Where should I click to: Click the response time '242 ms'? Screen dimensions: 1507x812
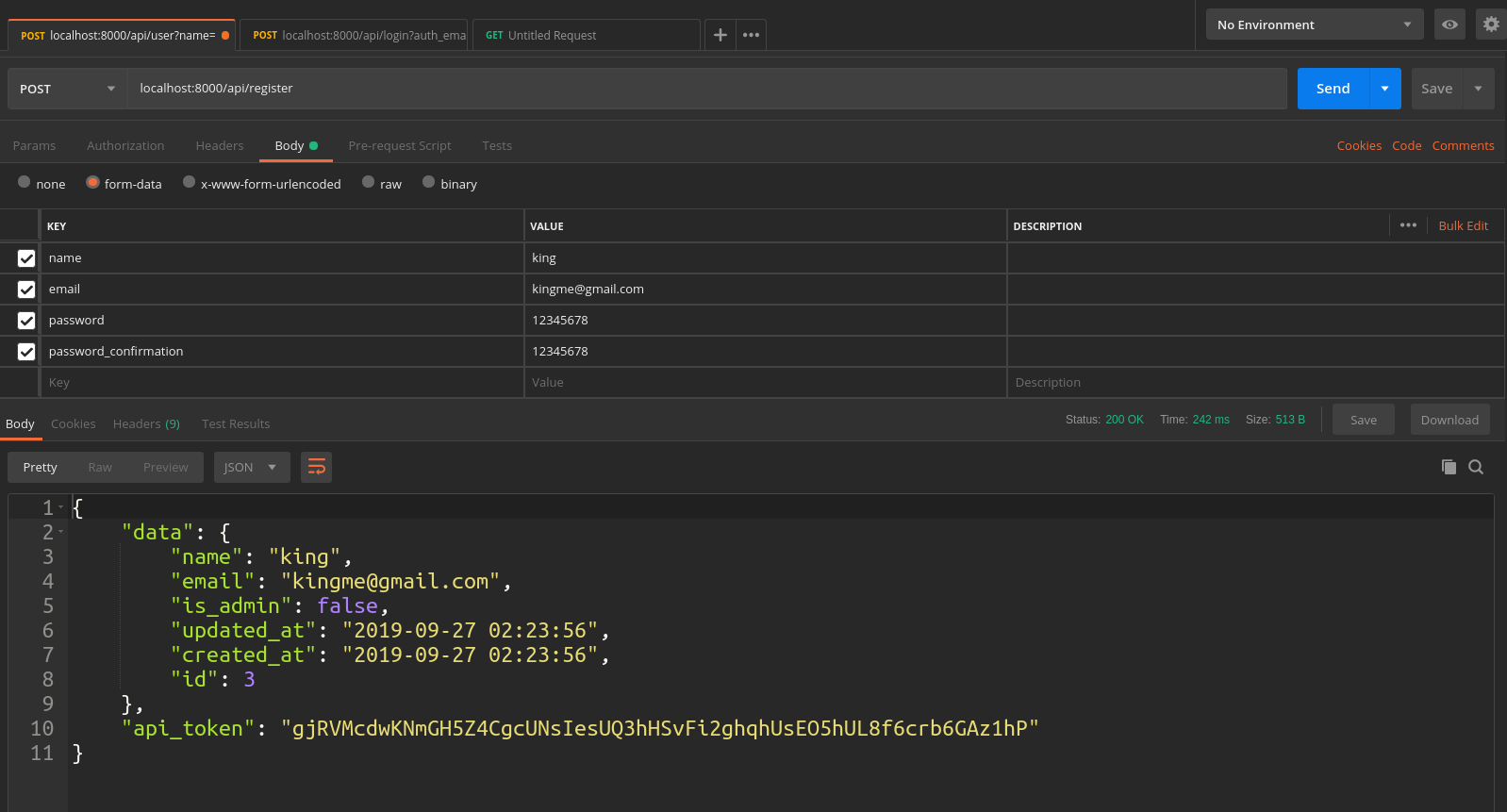(1211, 420)
